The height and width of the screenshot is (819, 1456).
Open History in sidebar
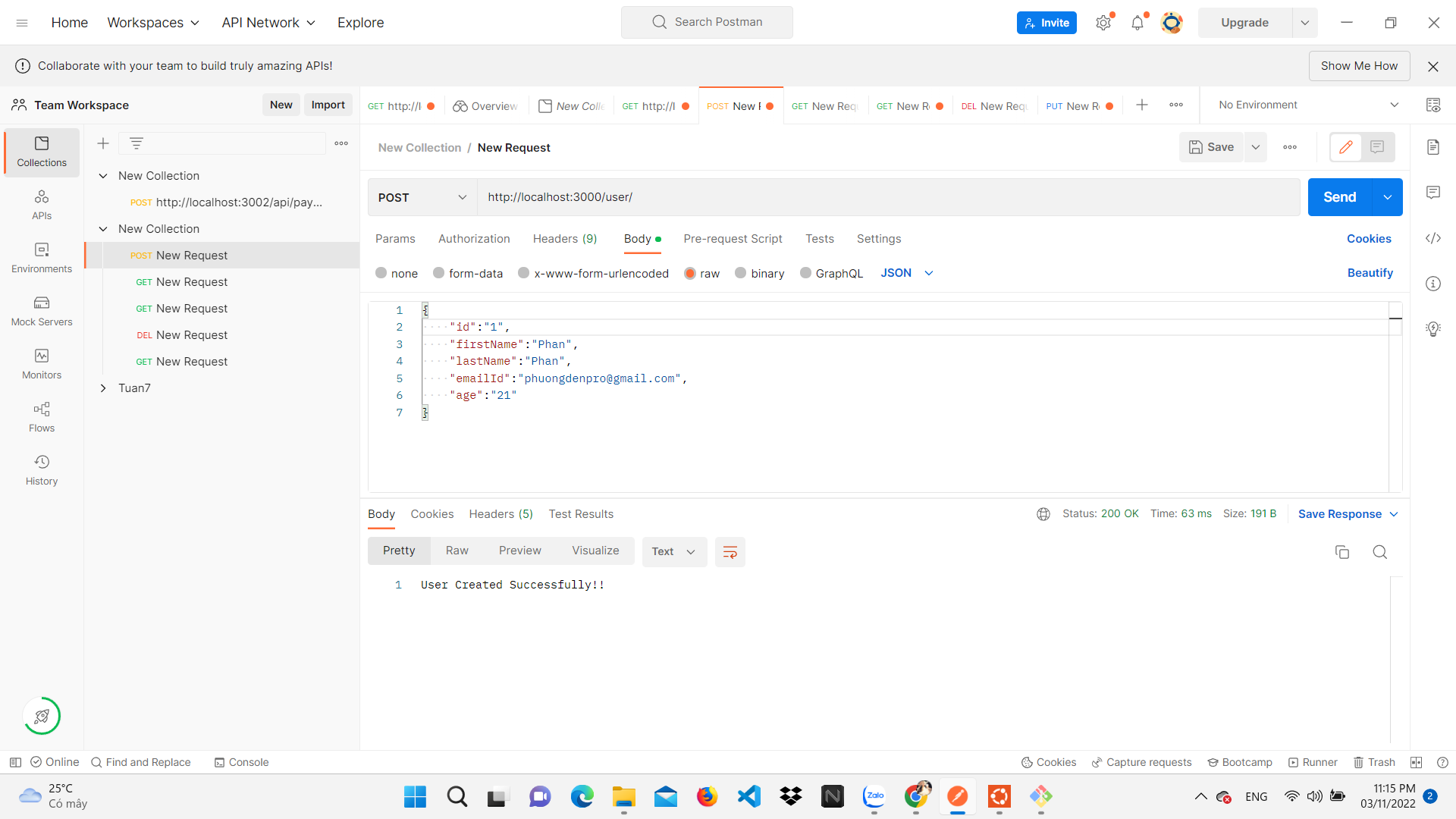tap(42, 470)
